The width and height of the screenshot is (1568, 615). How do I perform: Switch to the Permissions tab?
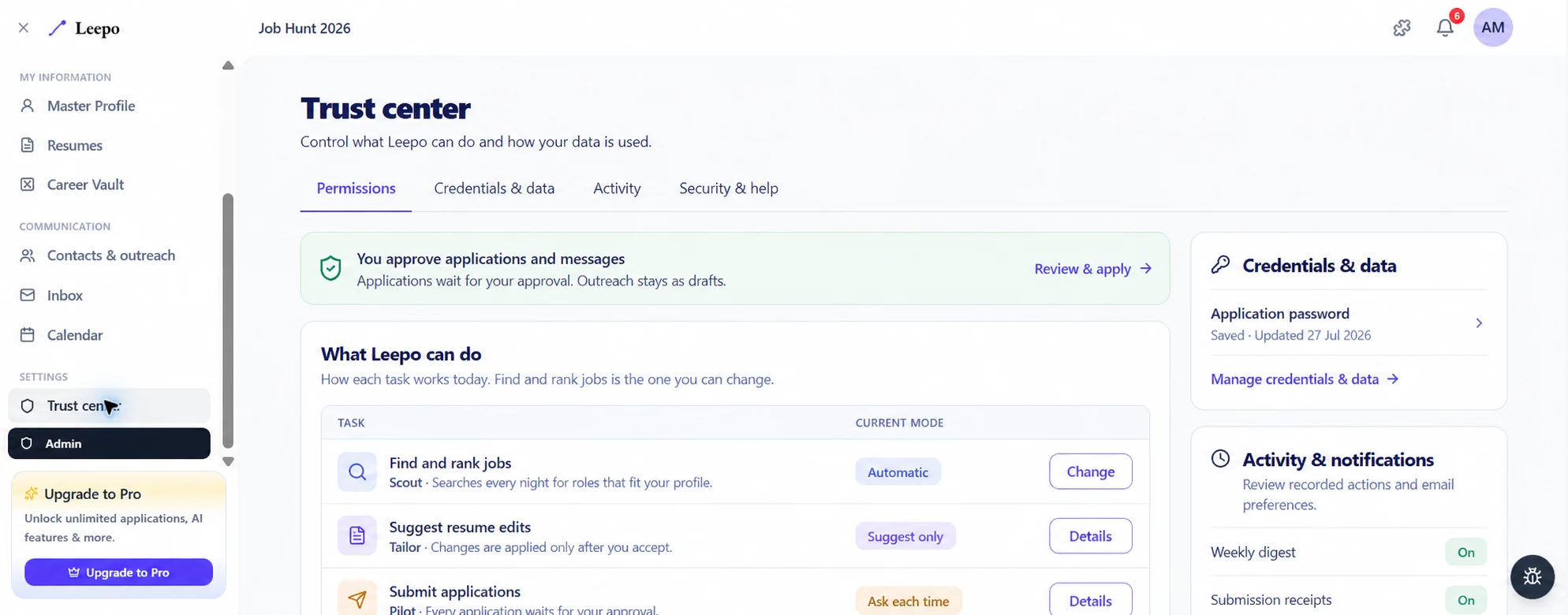(x=356, y=188)
